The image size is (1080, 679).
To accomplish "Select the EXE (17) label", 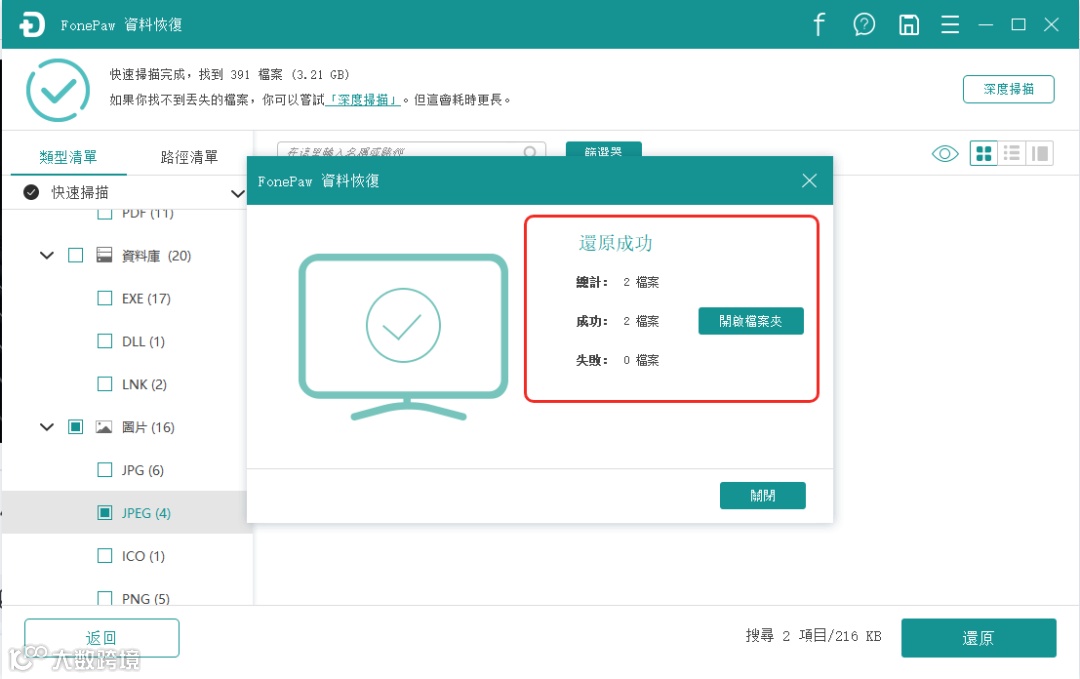I will click(x=146, y=298).
